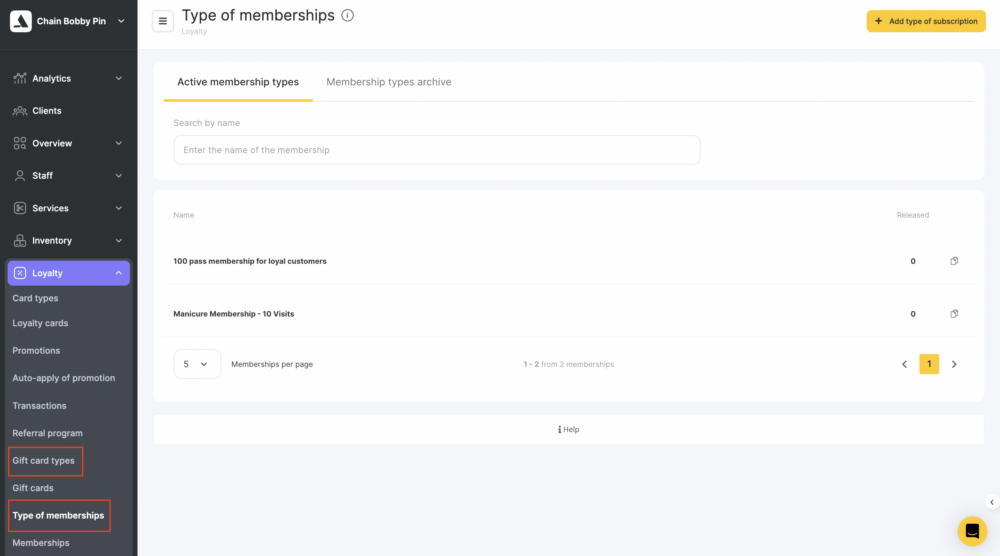Open the Help link
1000x556 pixels.
pyautogui.click(x=568, y=430)
